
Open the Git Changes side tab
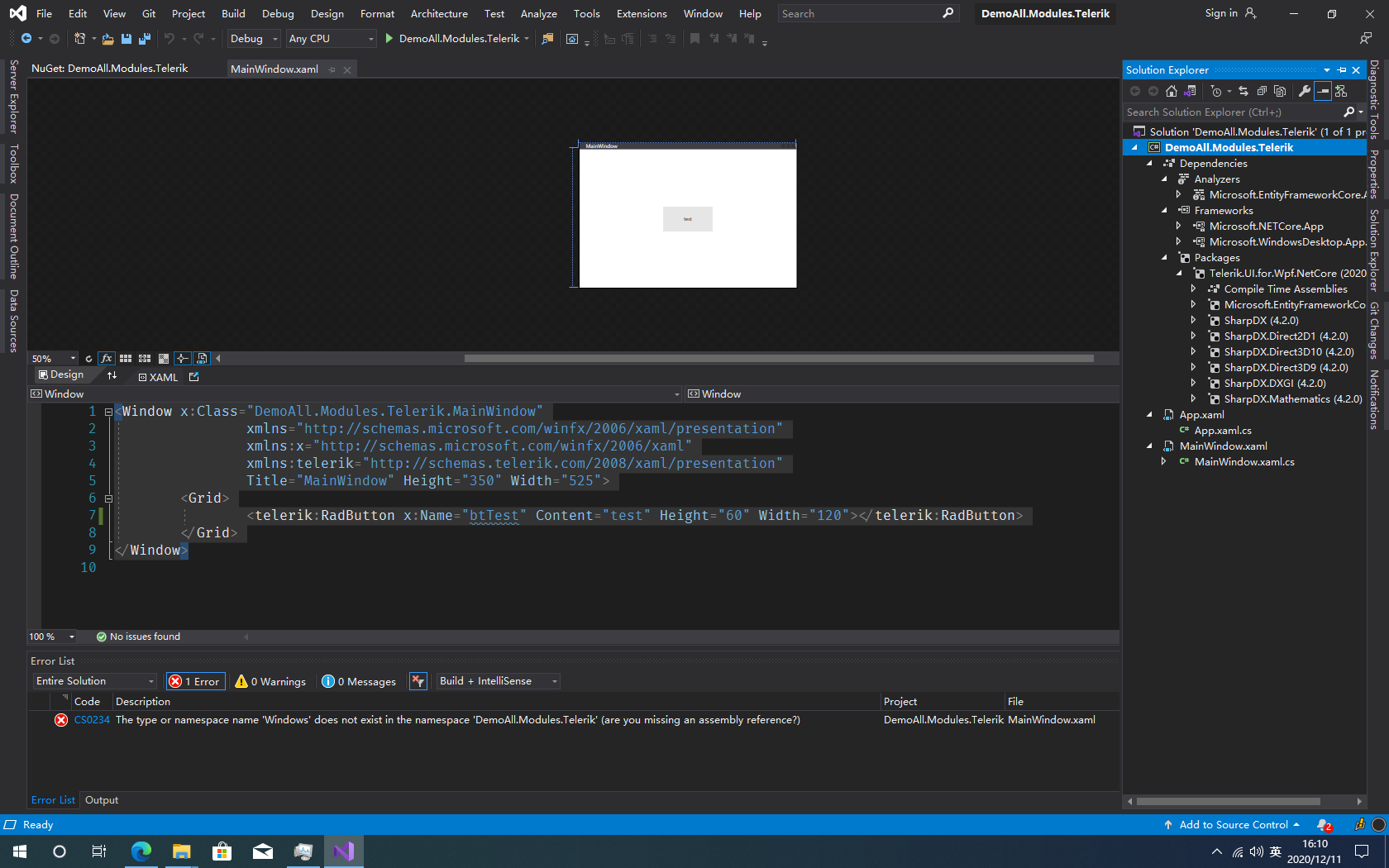point(1374,331)
